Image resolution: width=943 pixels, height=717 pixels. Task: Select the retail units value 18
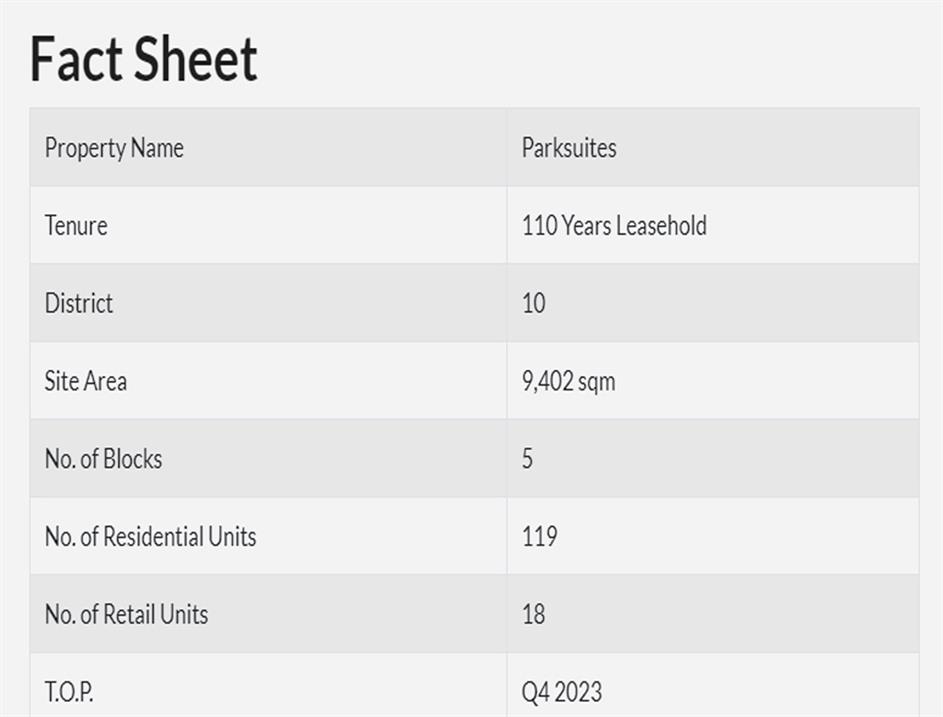(x=534, y=614)
